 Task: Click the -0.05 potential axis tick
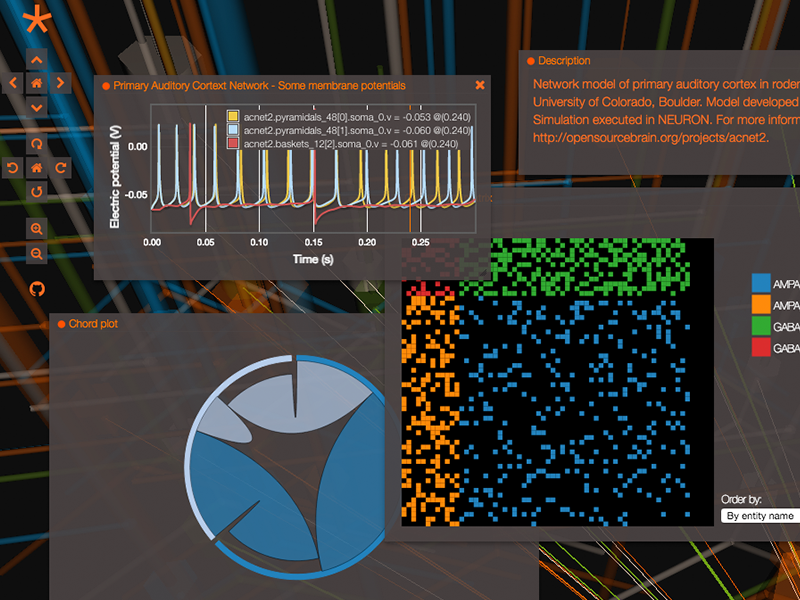[x=137, y=195]
